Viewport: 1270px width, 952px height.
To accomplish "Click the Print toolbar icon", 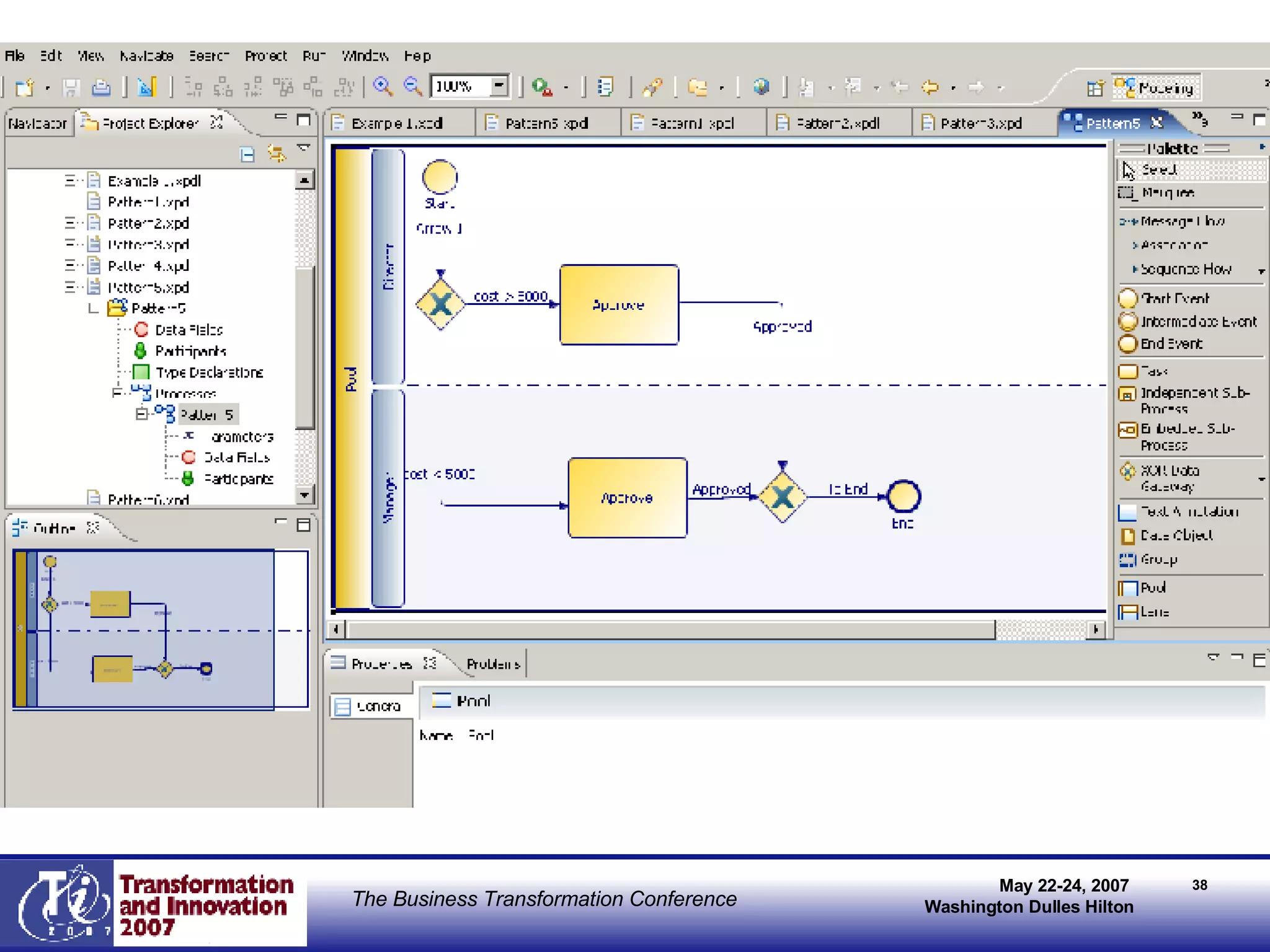I will point(101,88).
